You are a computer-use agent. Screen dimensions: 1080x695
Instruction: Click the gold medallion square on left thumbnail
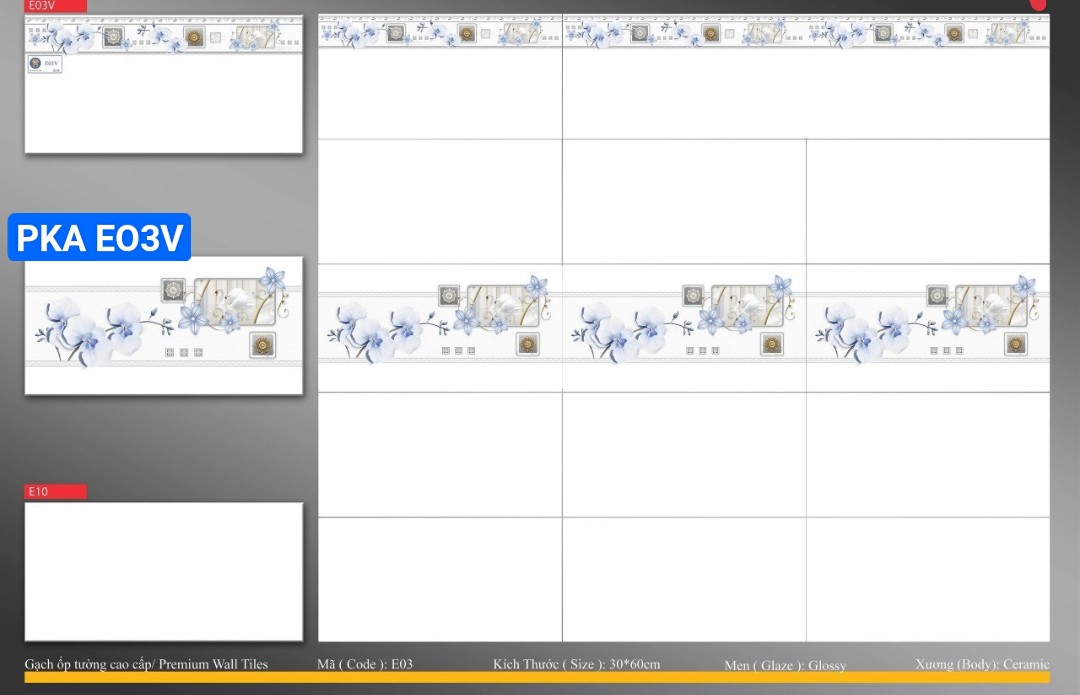[x=263, y=346]
